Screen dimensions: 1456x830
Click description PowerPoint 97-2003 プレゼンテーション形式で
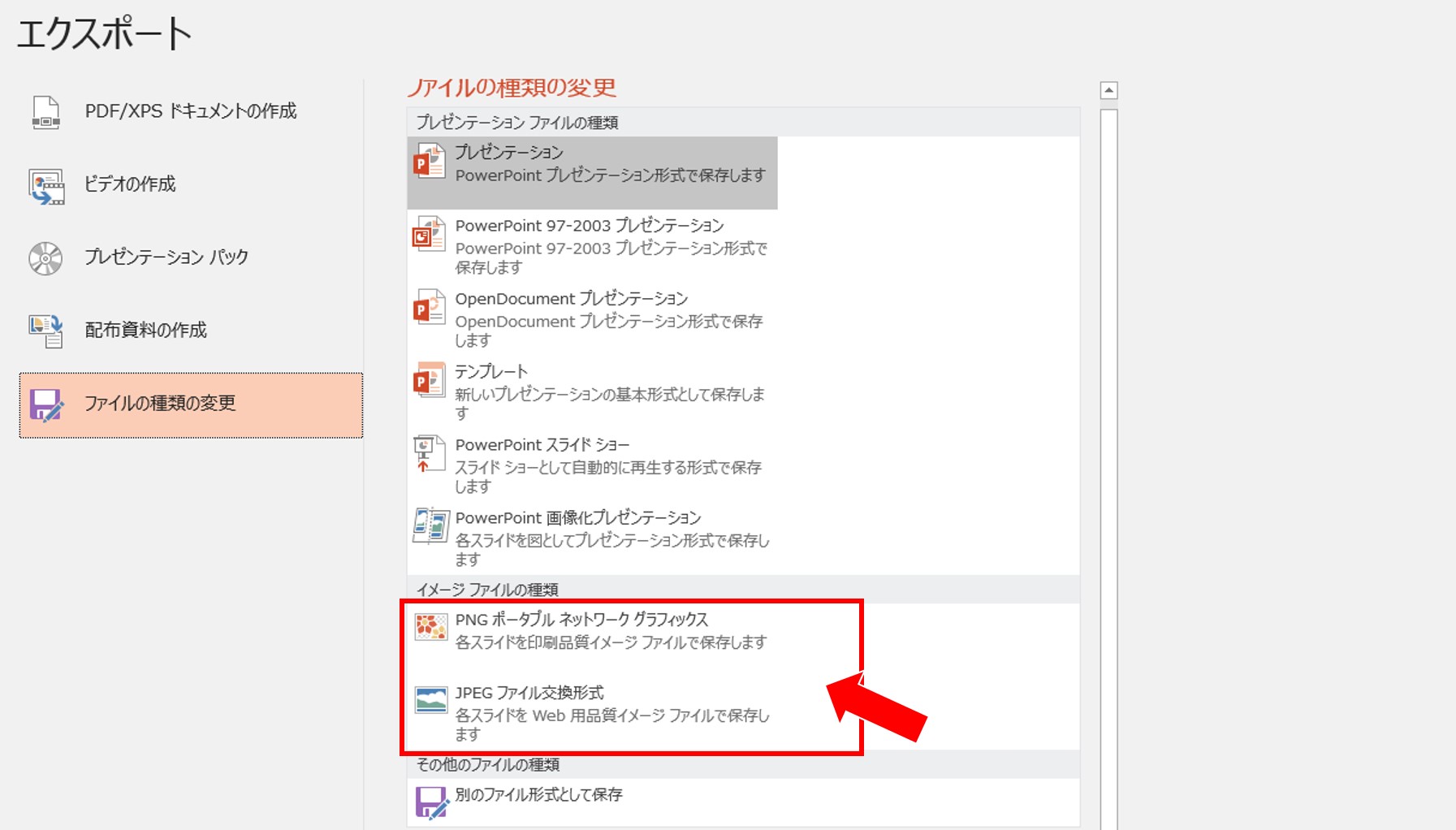(611, 249)
